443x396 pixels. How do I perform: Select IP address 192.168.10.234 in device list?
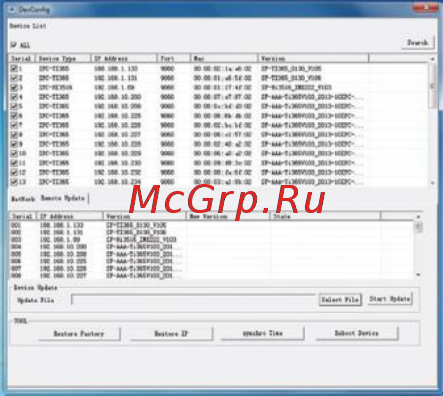coord(117,182)
